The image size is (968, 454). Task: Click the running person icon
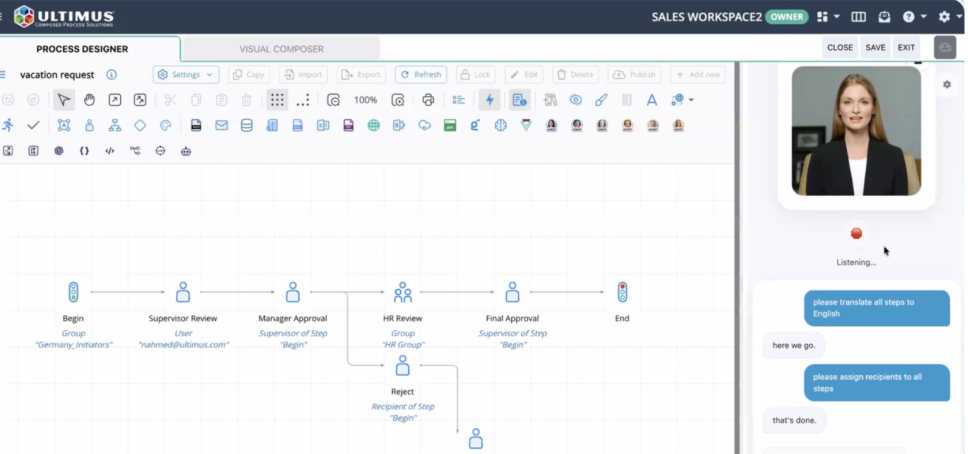coord(7,125)
